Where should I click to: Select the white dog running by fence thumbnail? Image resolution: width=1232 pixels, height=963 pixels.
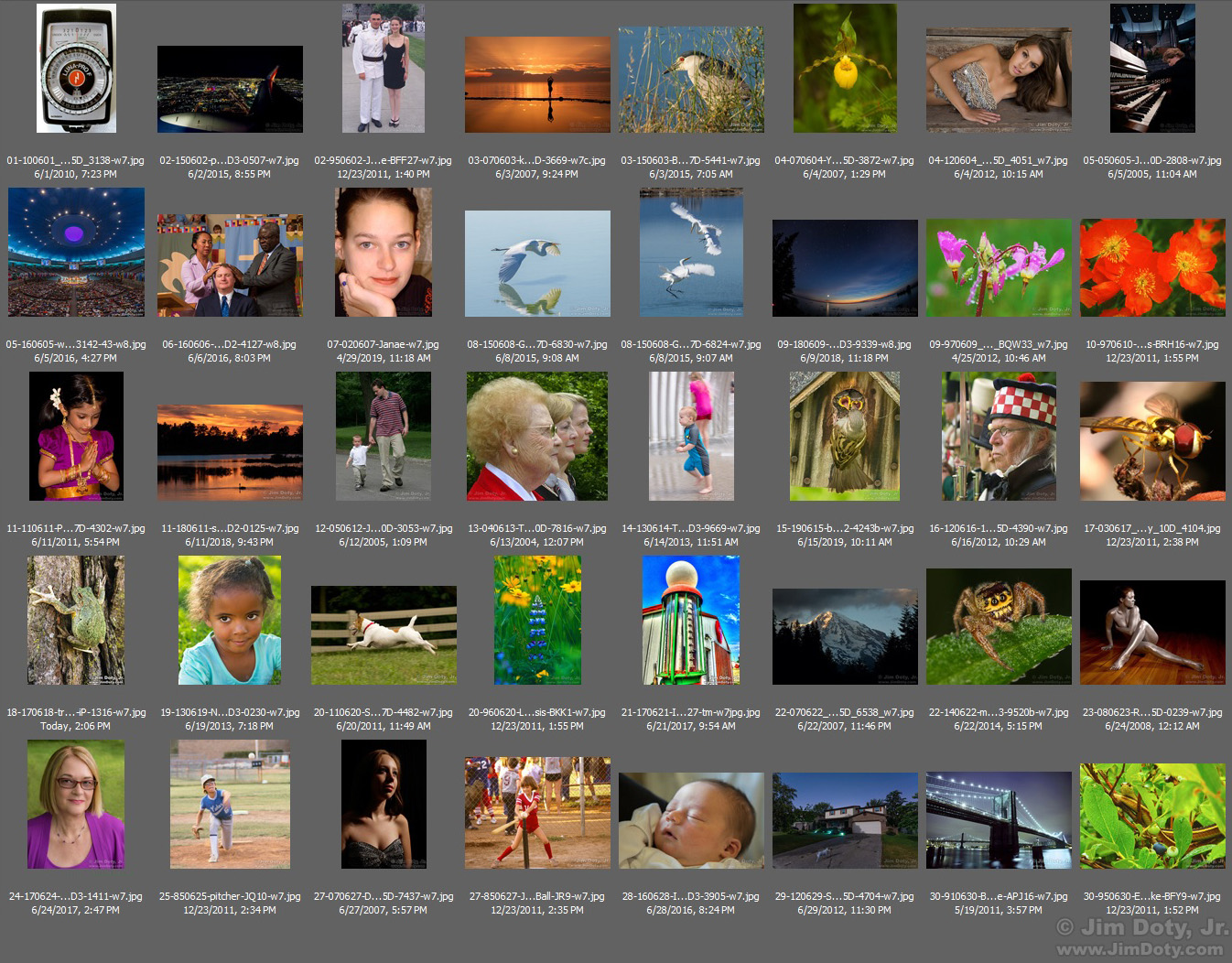coord(384,635)
